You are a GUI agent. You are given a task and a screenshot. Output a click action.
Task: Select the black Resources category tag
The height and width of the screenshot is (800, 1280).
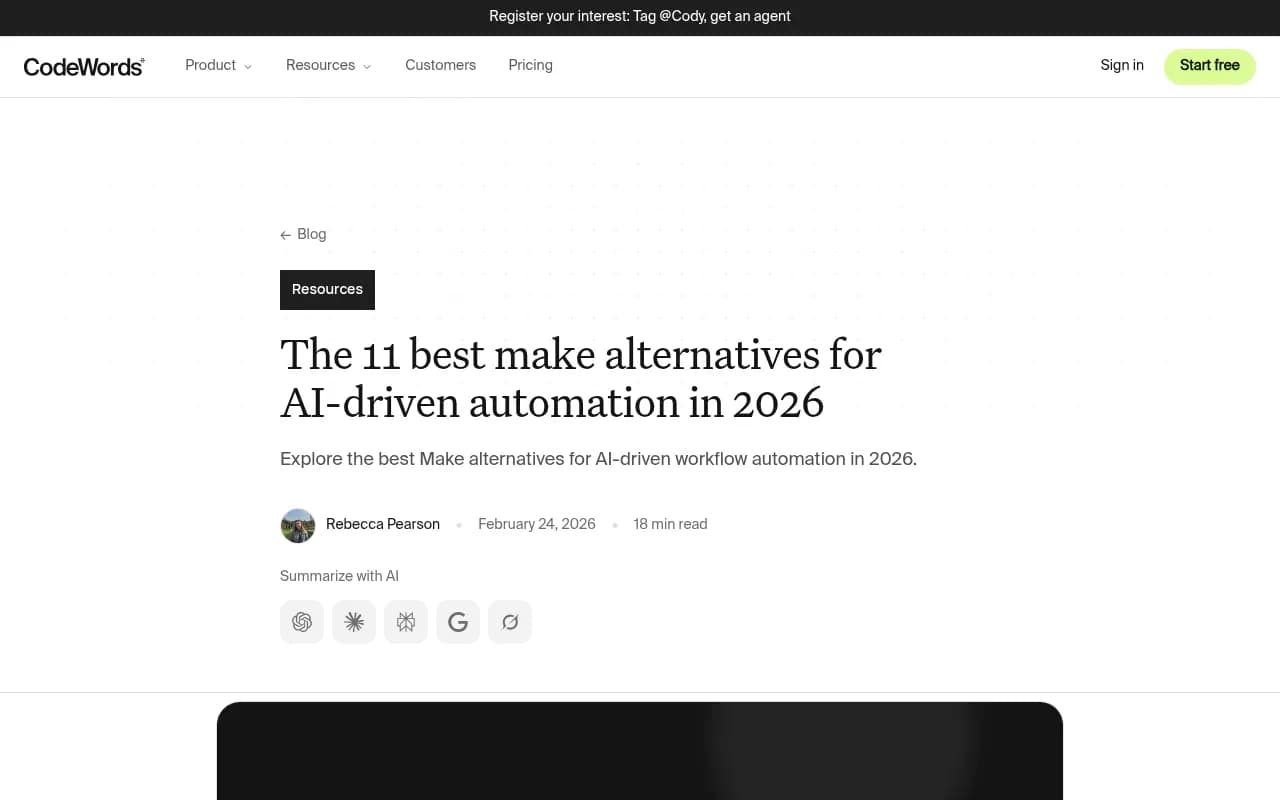[x=327, y=290]
